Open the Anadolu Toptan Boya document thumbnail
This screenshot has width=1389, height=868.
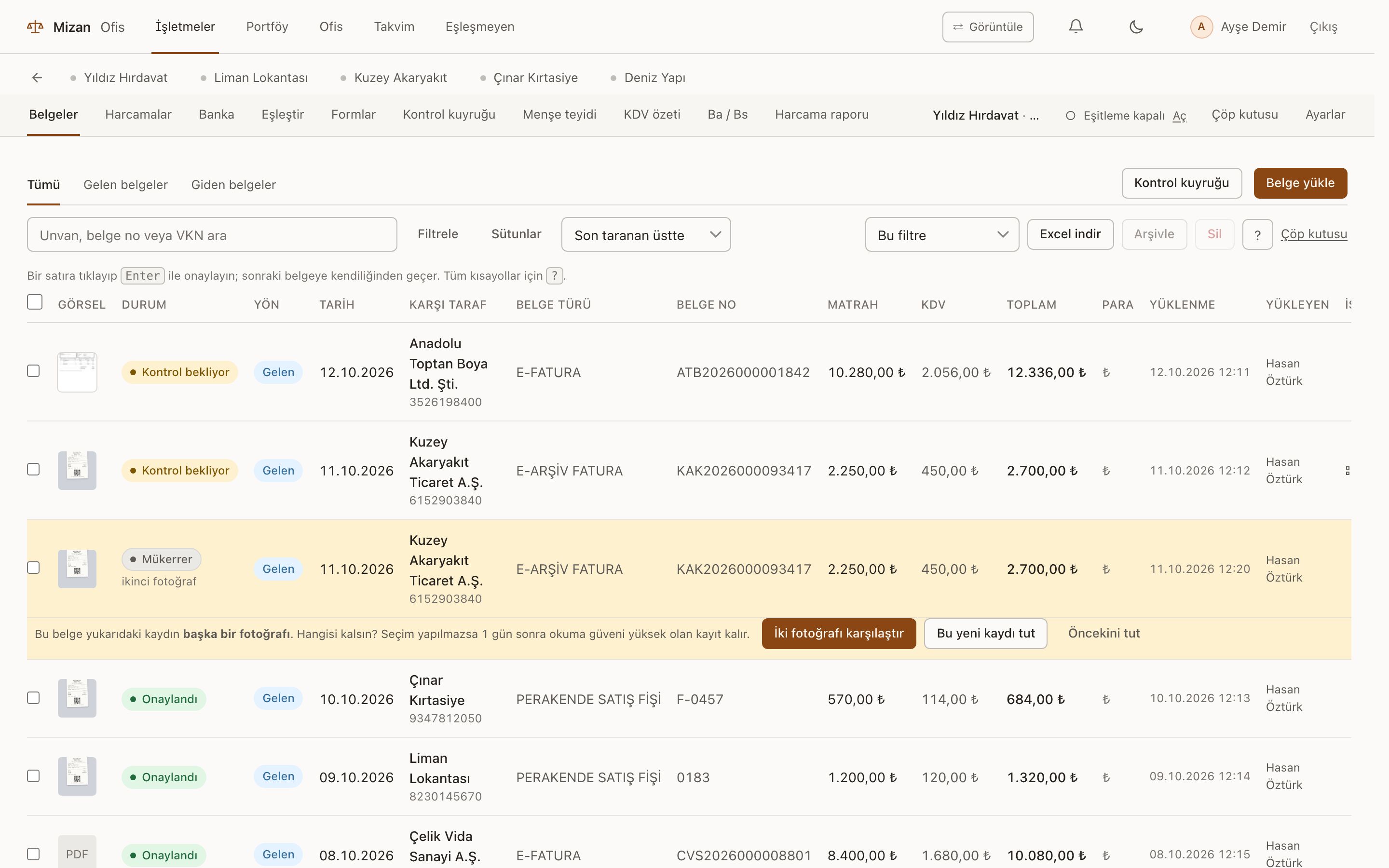(x=77, y=372)
